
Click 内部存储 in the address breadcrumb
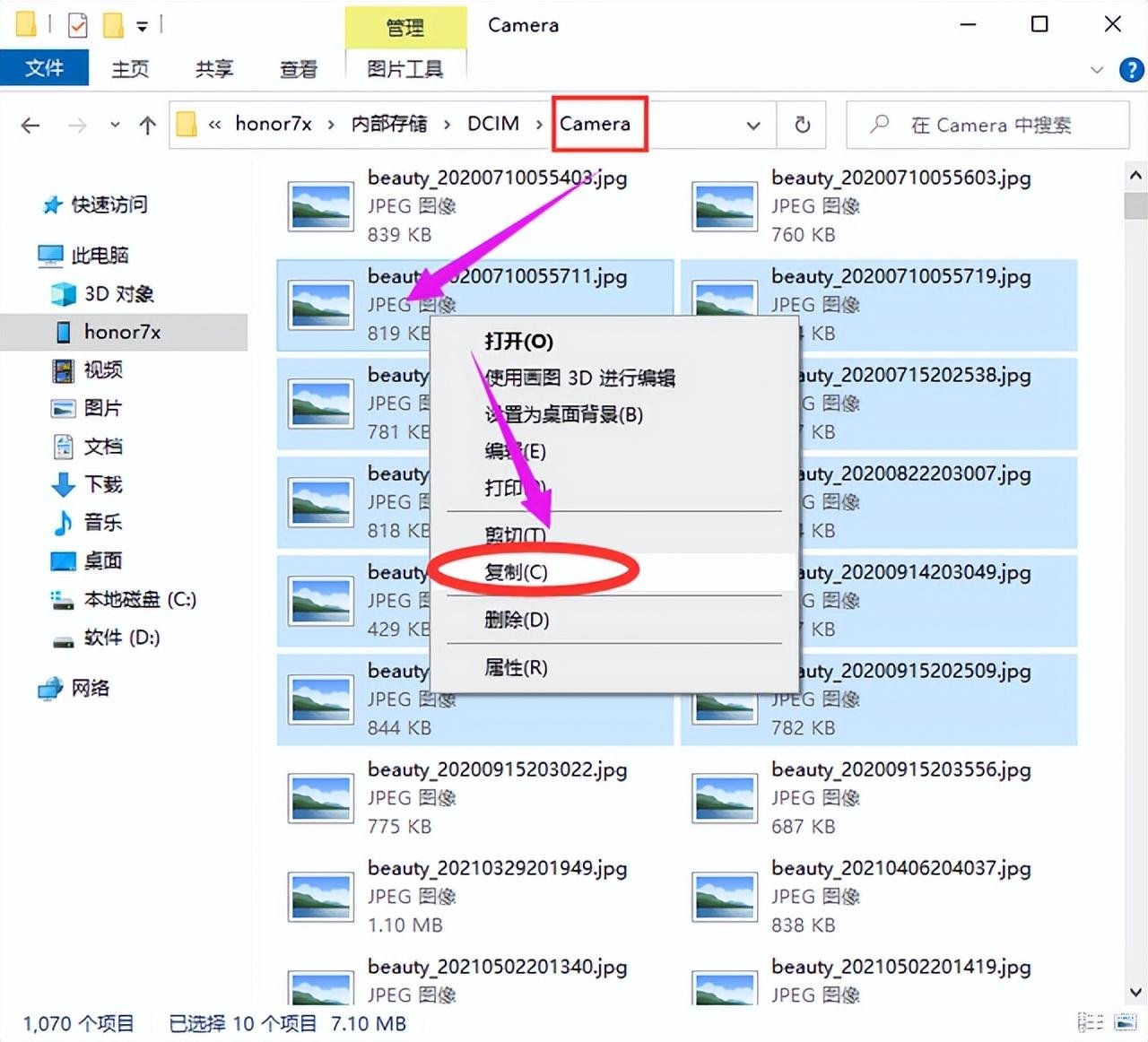(x=389, y=124)
